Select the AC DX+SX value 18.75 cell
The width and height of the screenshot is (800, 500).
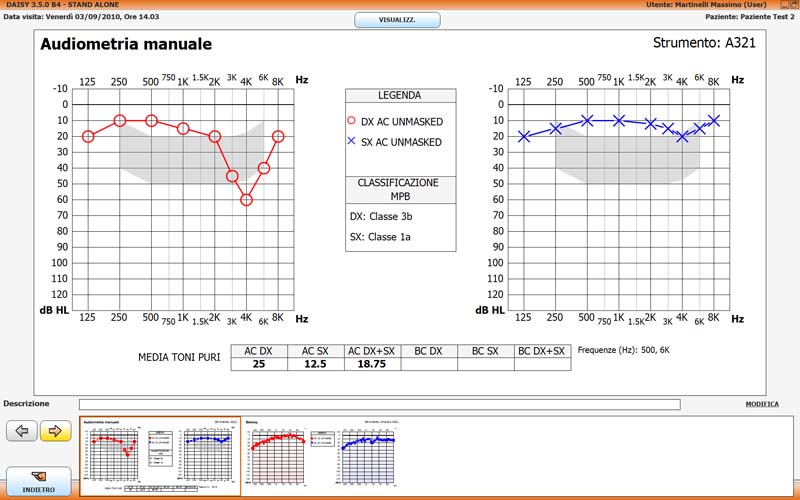click(x=372, y=364)
